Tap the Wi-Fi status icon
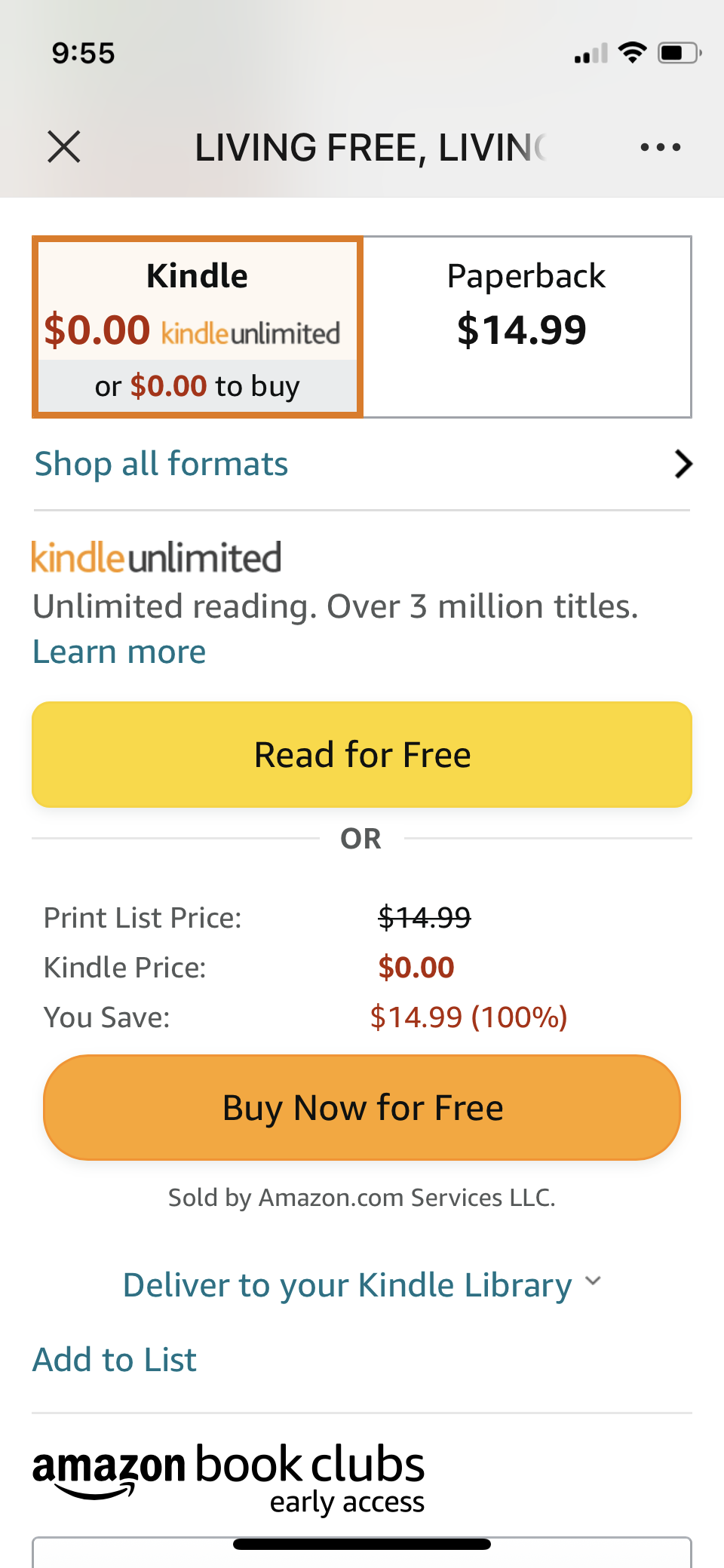The height and width of the screenshot is (1568, 724). 632,51
